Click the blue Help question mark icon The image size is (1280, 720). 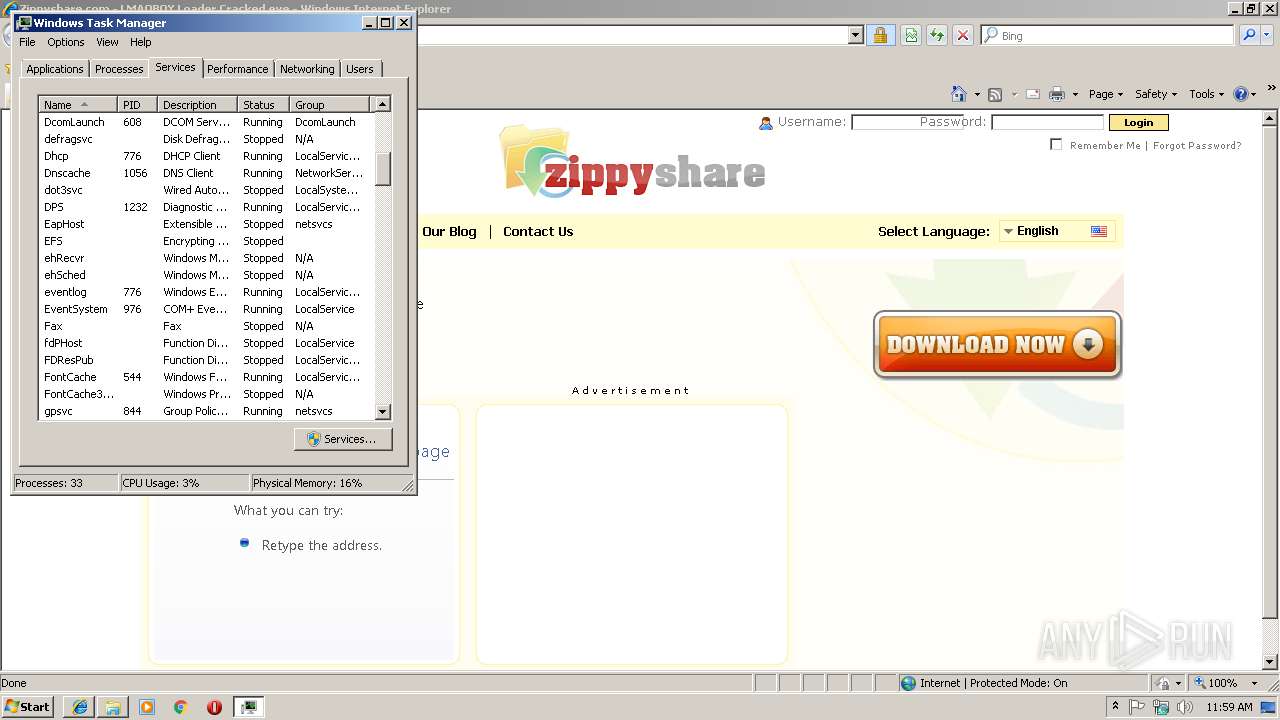coord(1241,94)
